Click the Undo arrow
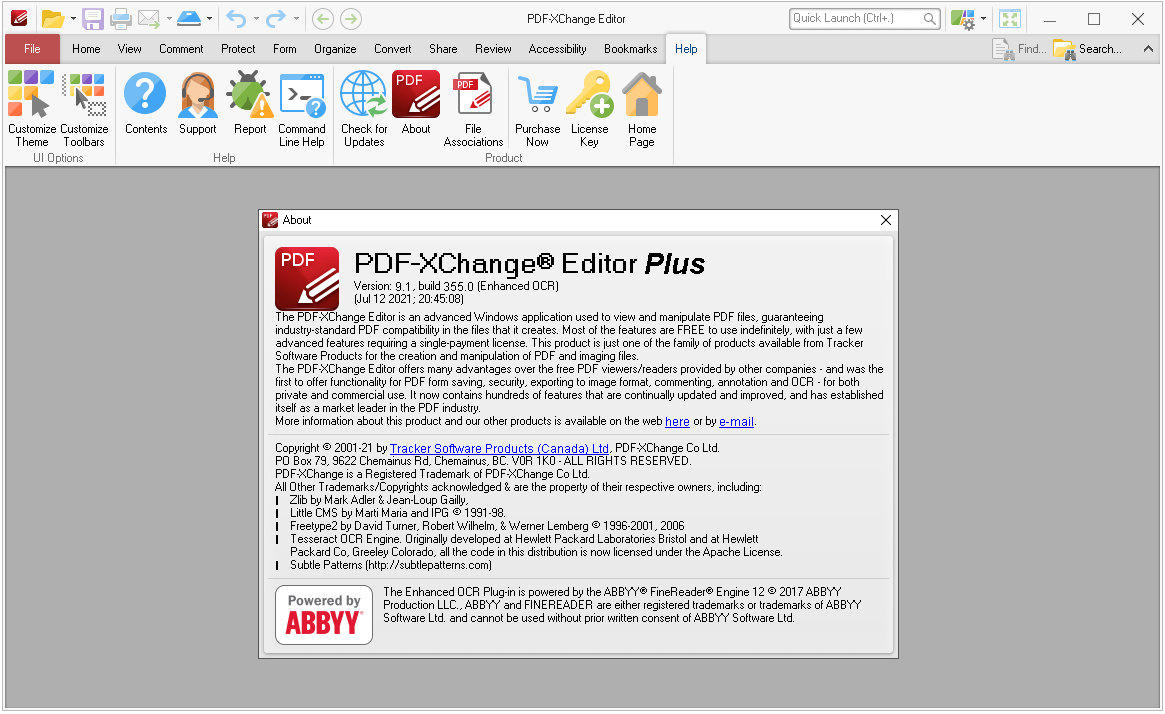 click(236, 19)
